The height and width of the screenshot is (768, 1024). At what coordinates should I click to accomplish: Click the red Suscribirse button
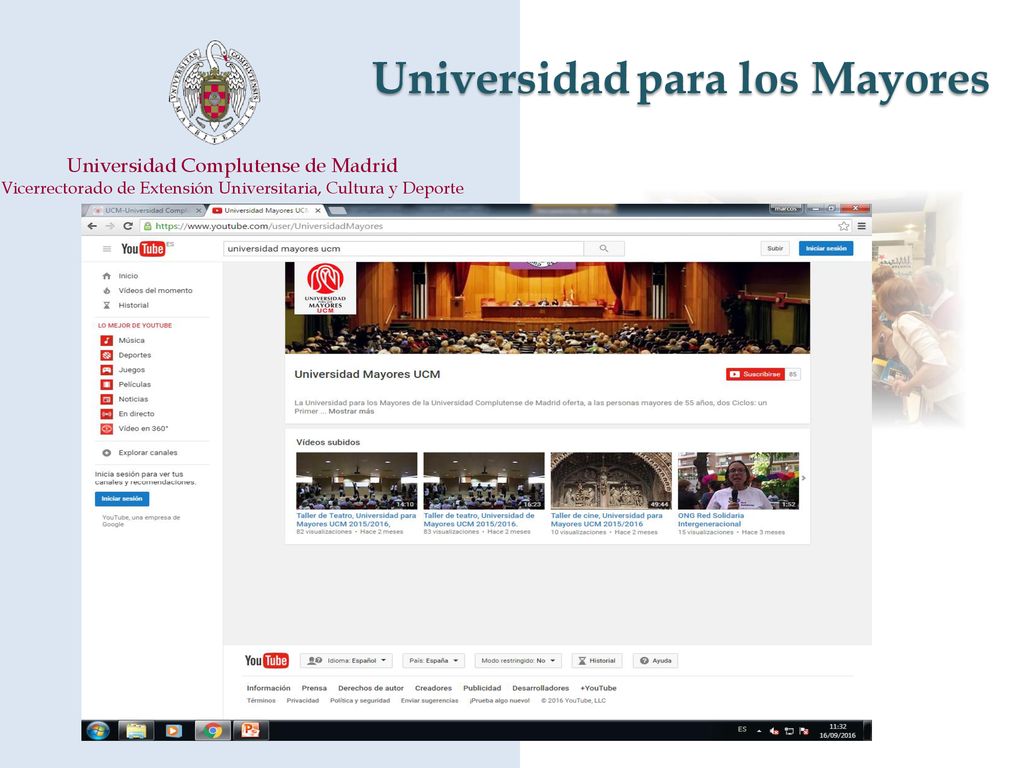pos(755,374)
